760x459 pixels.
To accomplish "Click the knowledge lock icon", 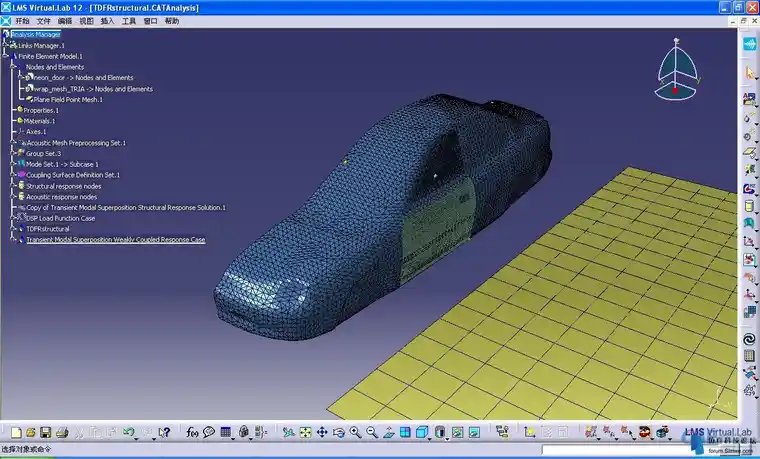I will (x=243, y=432).
